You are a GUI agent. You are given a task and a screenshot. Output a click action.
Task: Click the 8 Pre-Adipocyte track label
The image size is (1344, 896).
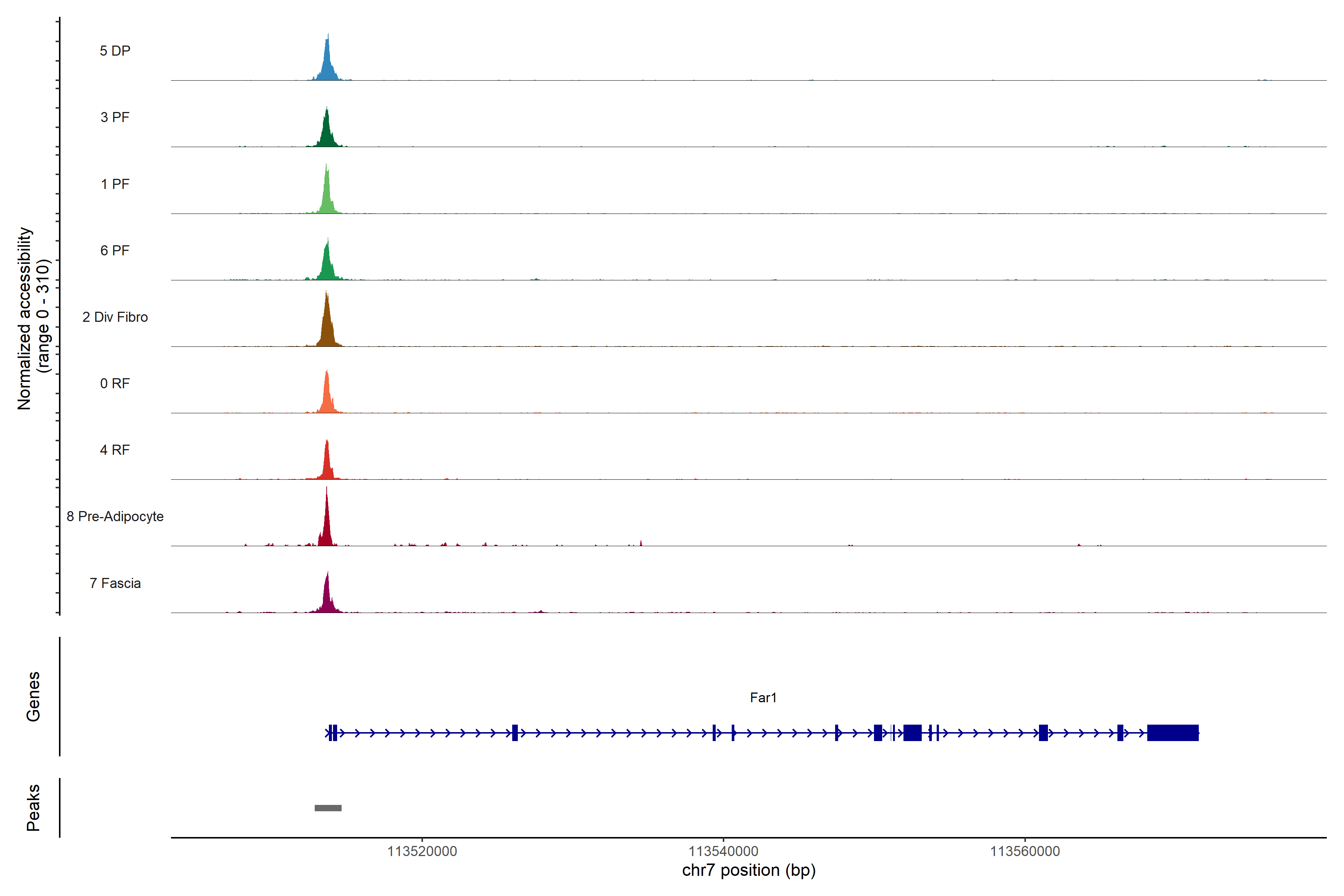point(115,517)
